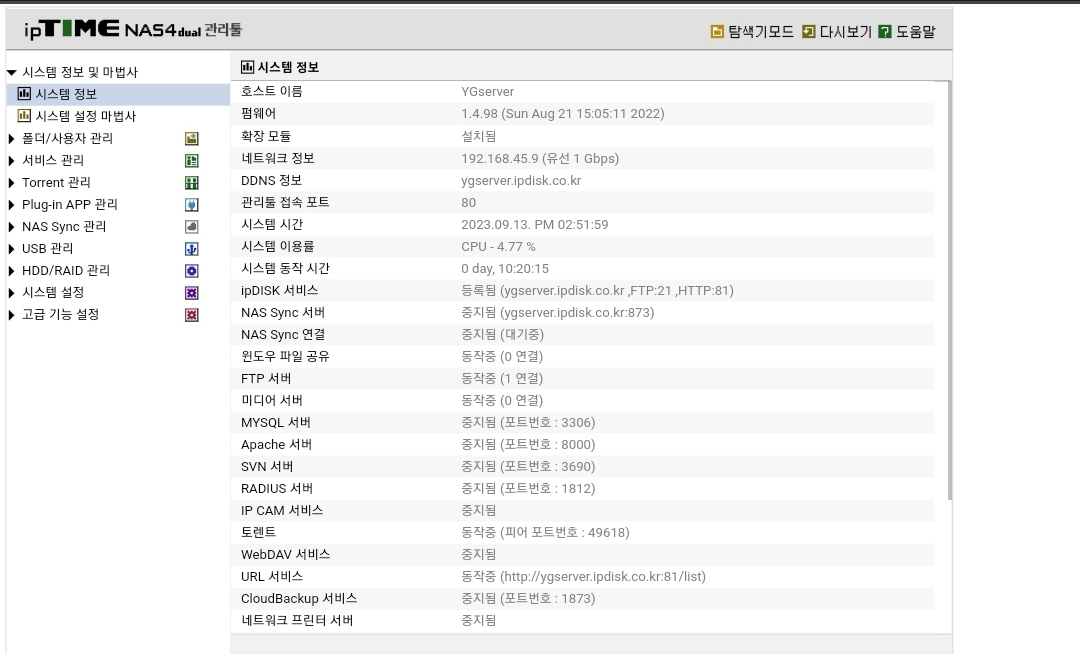Click the 시스템 설정 purple gear icon
1080x654 pixels.
[191, 293]
